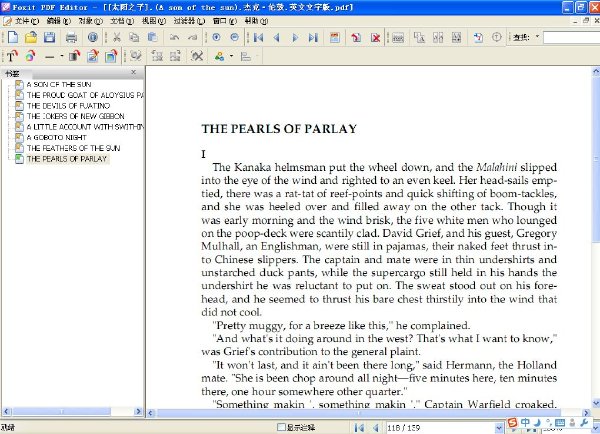Open the 文档 (Document) menu

point(122,21)
